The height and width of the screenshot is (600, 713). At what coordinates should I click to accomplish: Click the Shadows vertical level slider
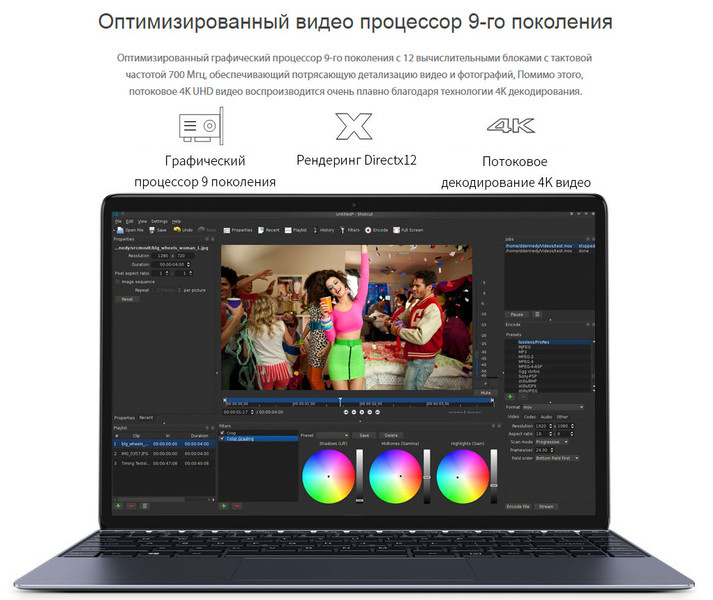coord(360,476)
